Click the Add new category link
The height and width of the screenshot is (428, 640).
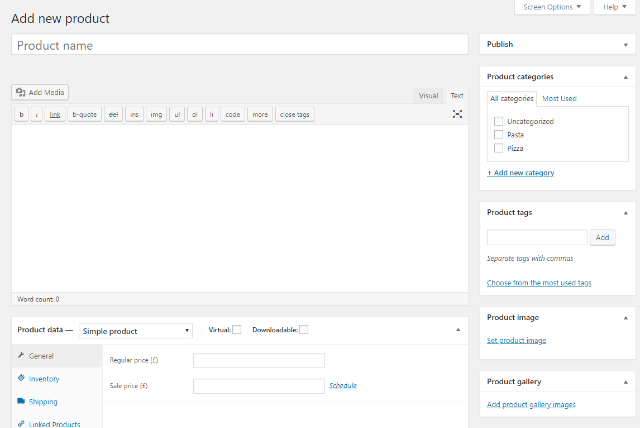[520, 173]
